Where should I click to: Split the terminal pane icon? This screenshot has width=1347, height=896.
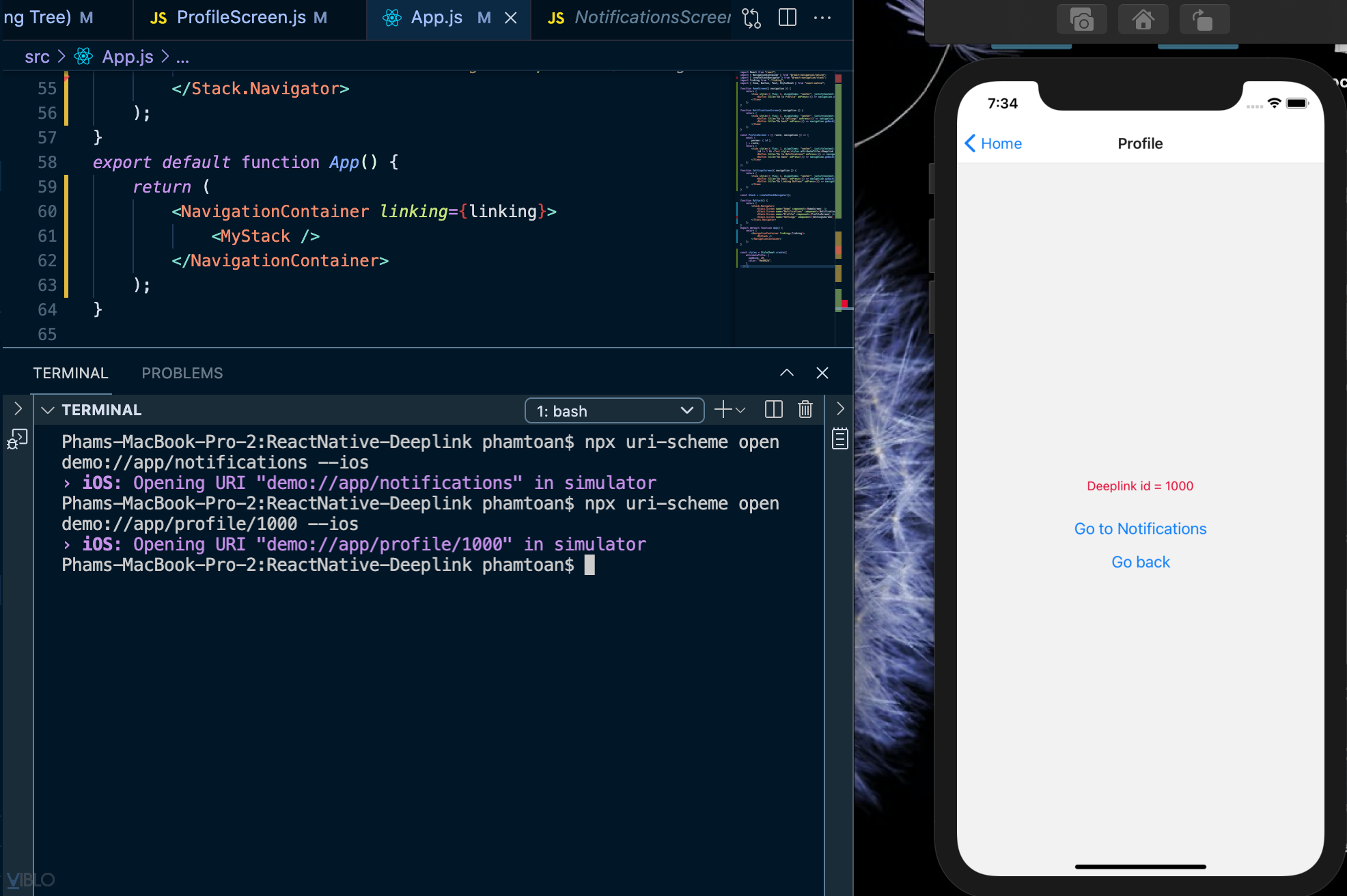(773, 410)
